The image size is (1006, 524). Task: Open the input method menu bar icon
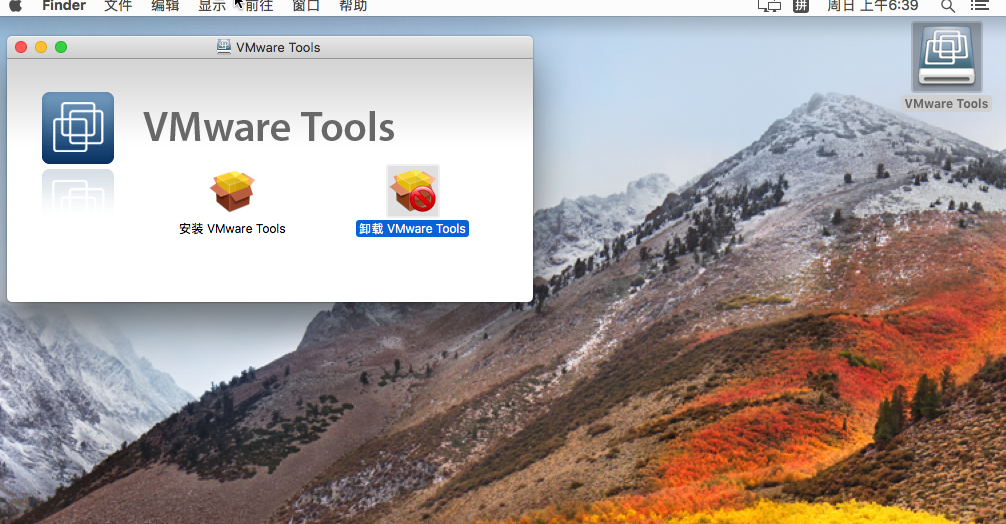pyautogui.click(x=801, y=6)
